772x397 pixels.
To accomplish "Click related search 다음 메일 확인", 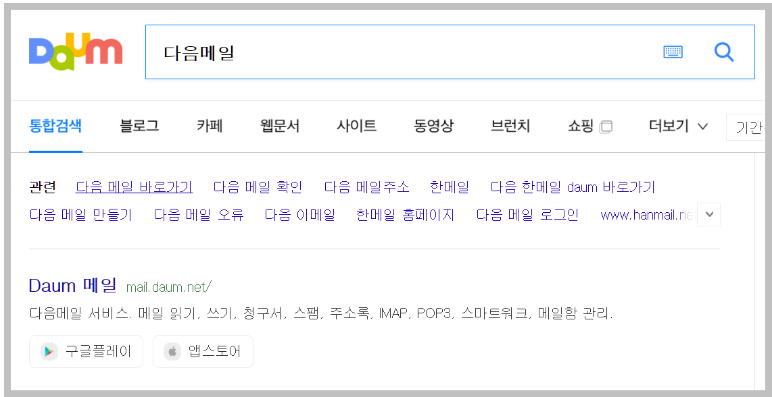I will click(257, 187).
